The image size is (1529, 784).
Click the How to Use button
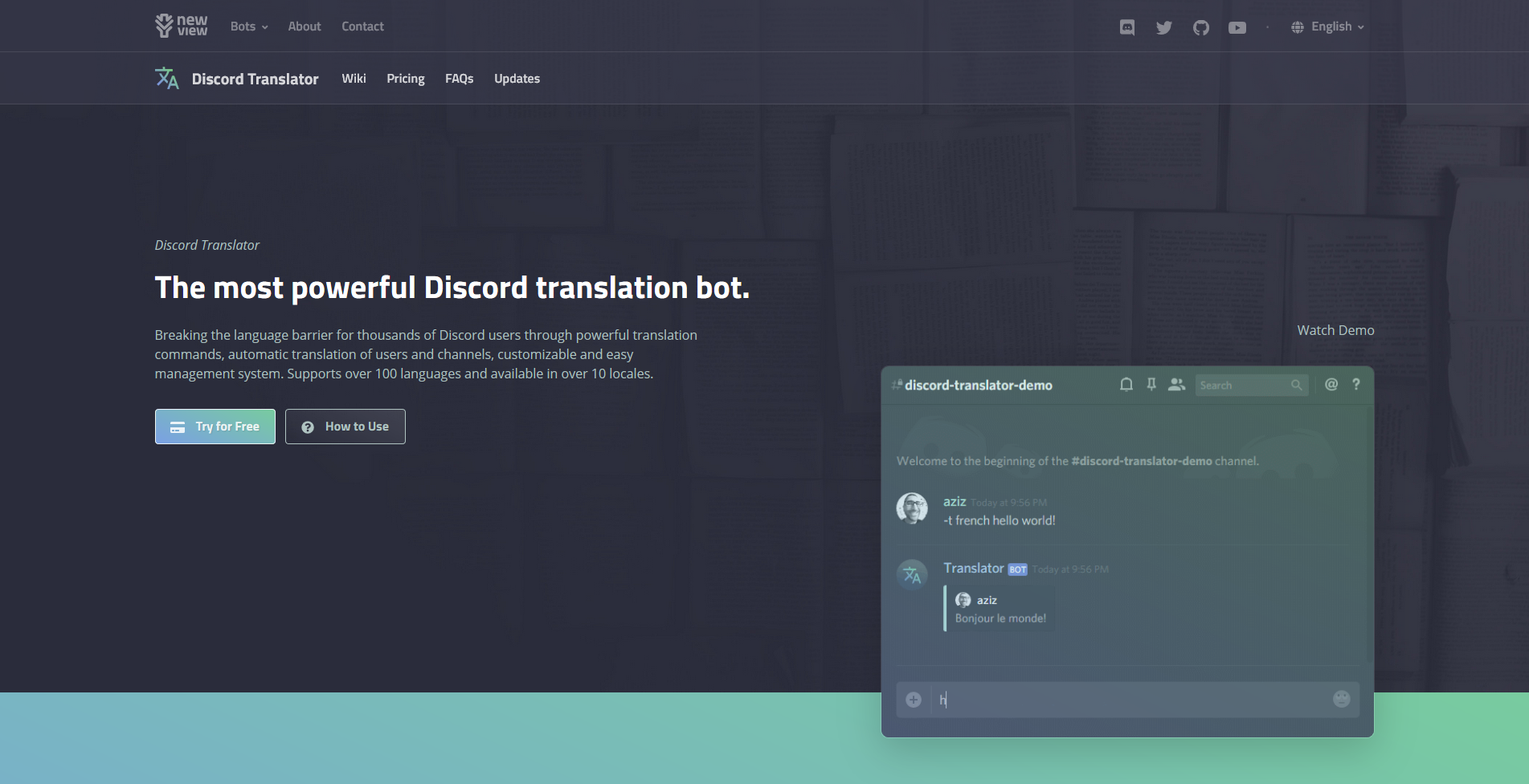pyautogui.click(x=345, y=427)
